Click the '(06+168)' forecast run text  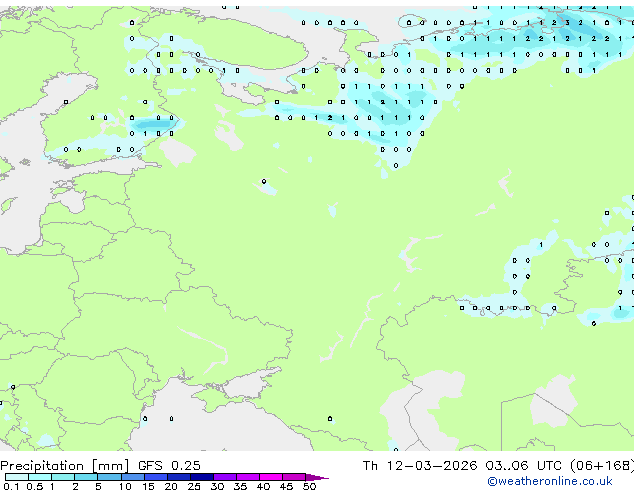point(602,466)
